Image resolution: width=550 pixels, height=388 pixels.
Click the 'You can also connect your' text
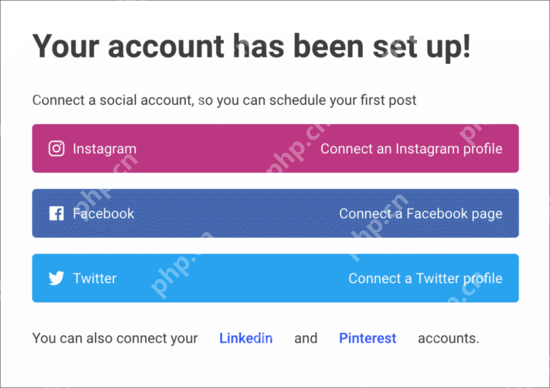tap(115, 339)
